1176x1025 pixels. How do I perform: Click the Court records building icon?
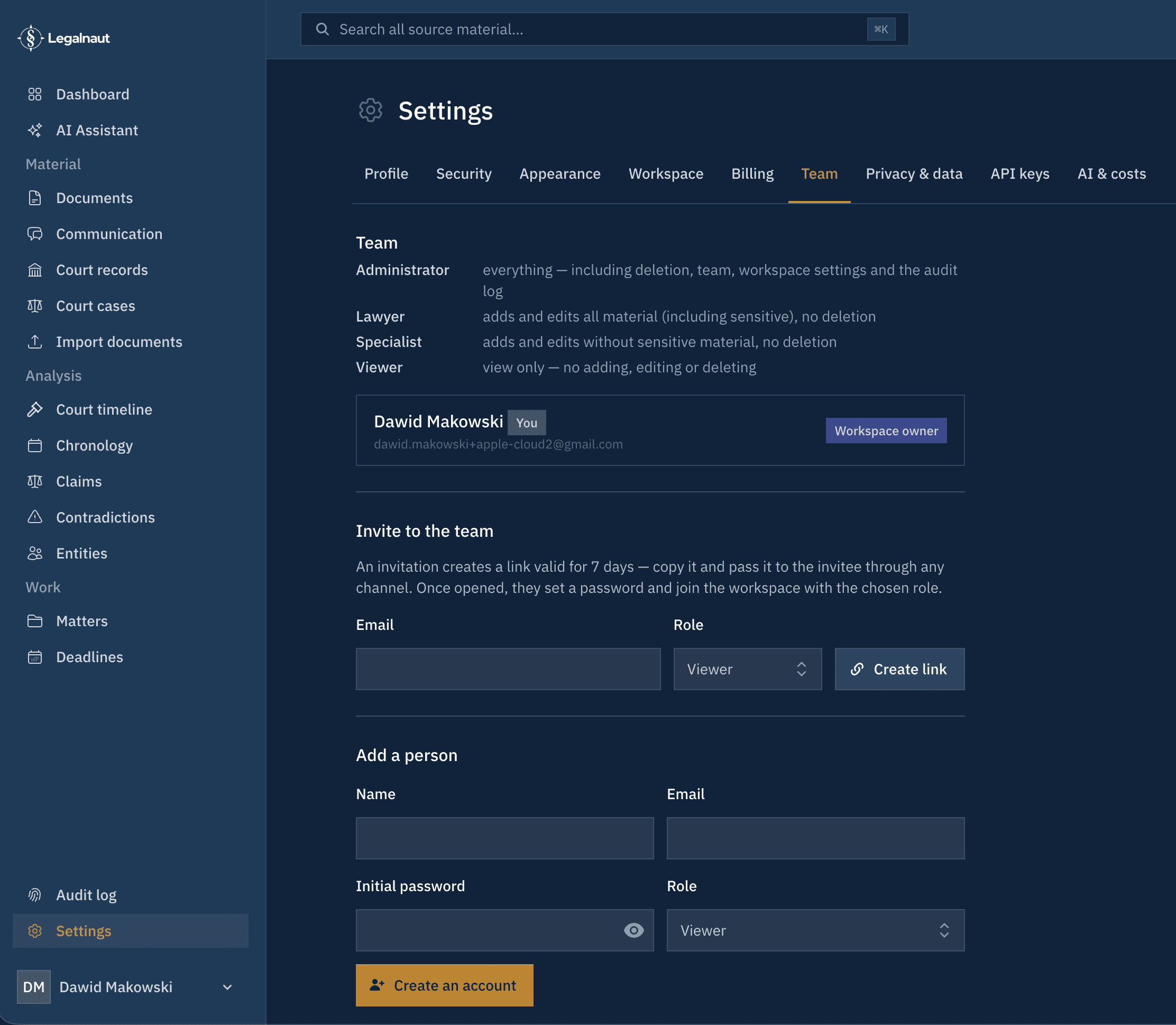35,270
